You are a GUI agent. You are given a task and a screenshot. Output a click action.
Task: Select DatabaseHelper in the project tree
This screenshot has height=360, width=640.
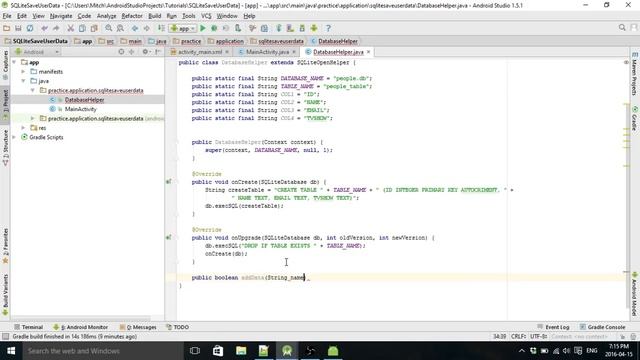click(x=84, y=100)
